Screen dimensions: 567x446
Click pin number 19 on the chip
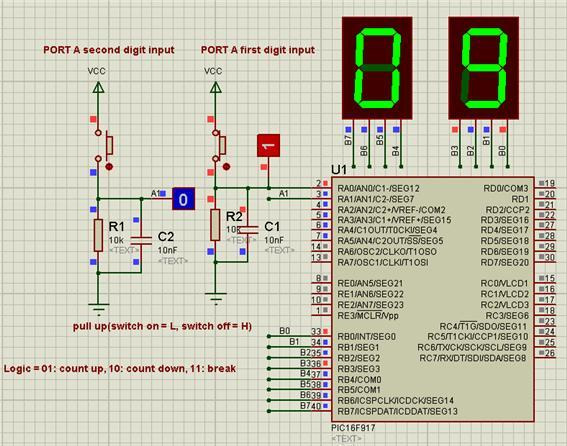[550, 183]
